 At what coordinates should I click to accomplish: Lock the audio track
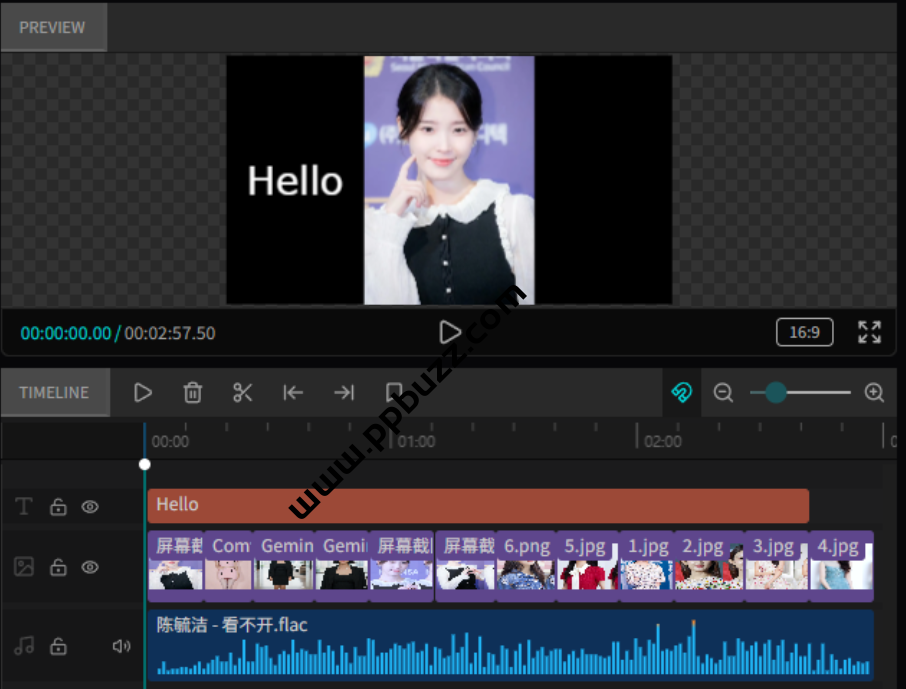tap(59, 646)
